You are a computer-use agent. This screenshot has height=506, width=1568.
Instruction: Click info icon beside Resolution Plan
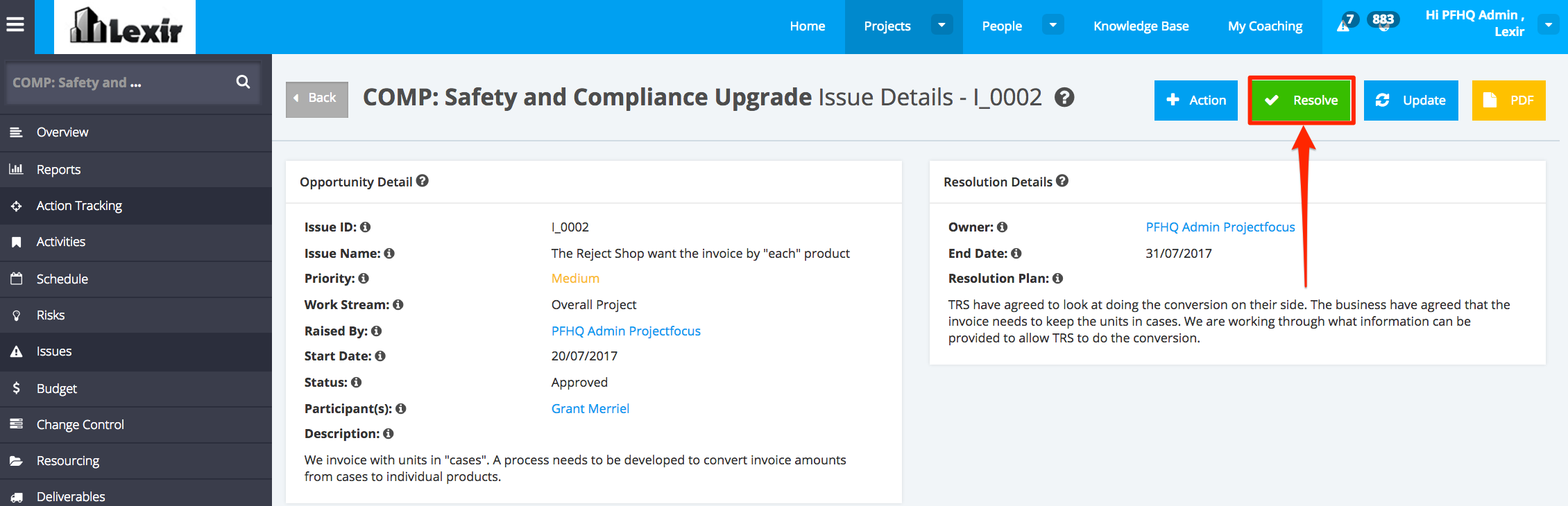1058,278
